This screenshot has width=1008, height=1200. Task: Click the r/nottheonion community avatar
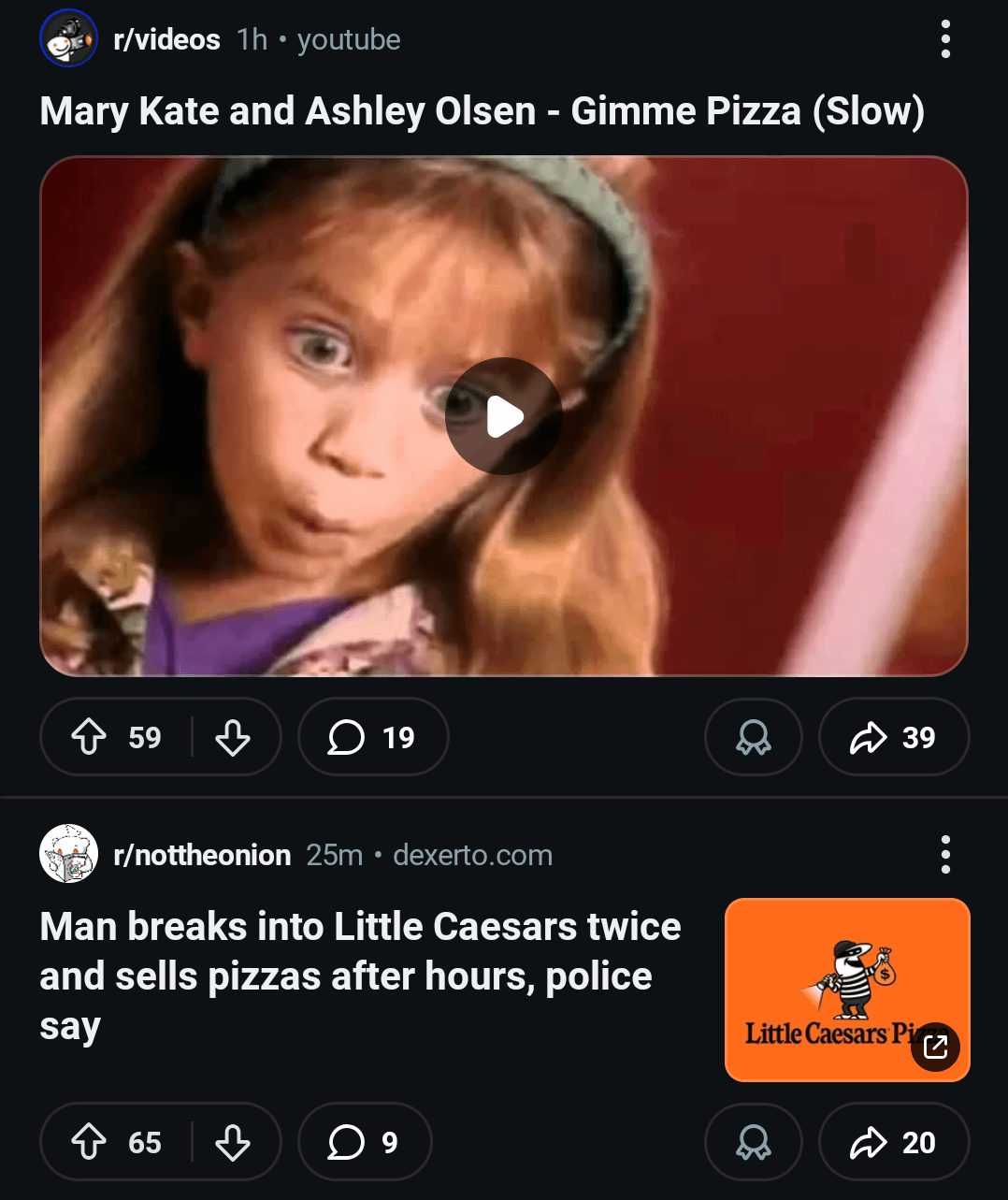pyautogui.click(x=69, y=854)
